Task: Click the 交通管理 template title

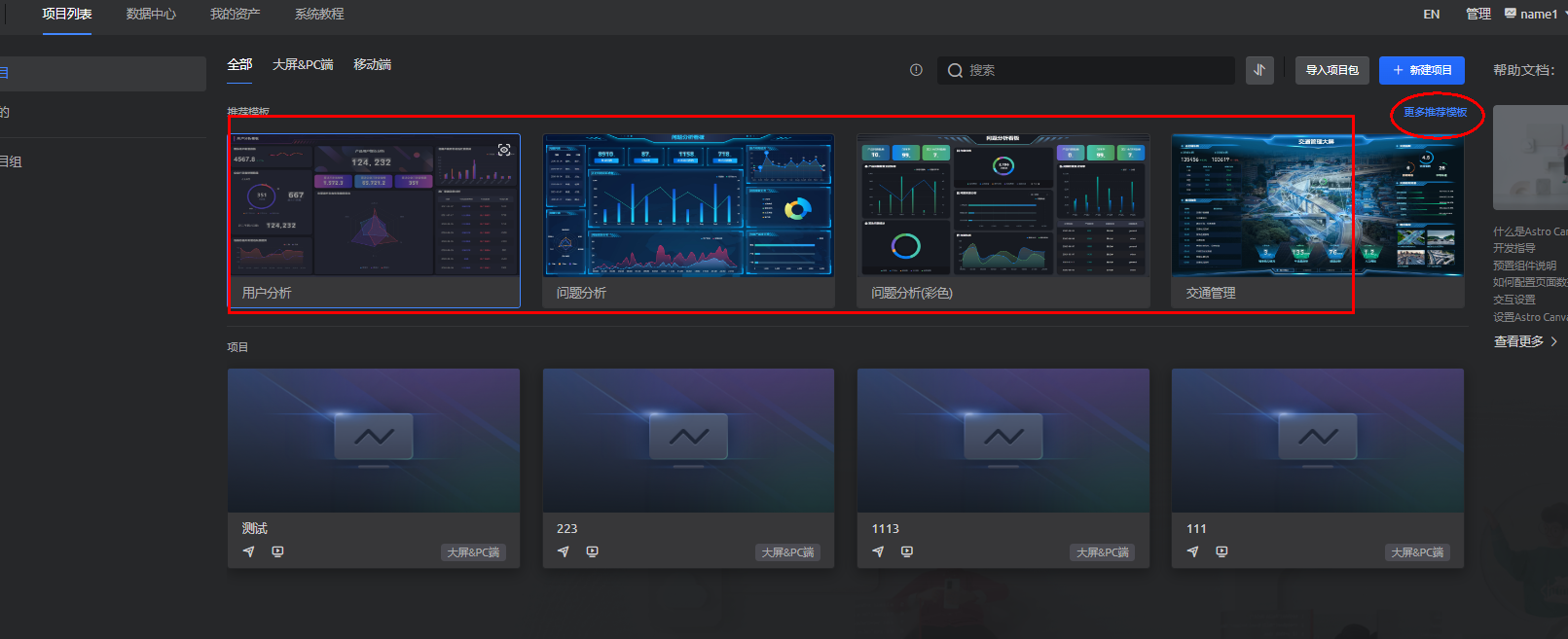Action: [x=1211, y=293]
